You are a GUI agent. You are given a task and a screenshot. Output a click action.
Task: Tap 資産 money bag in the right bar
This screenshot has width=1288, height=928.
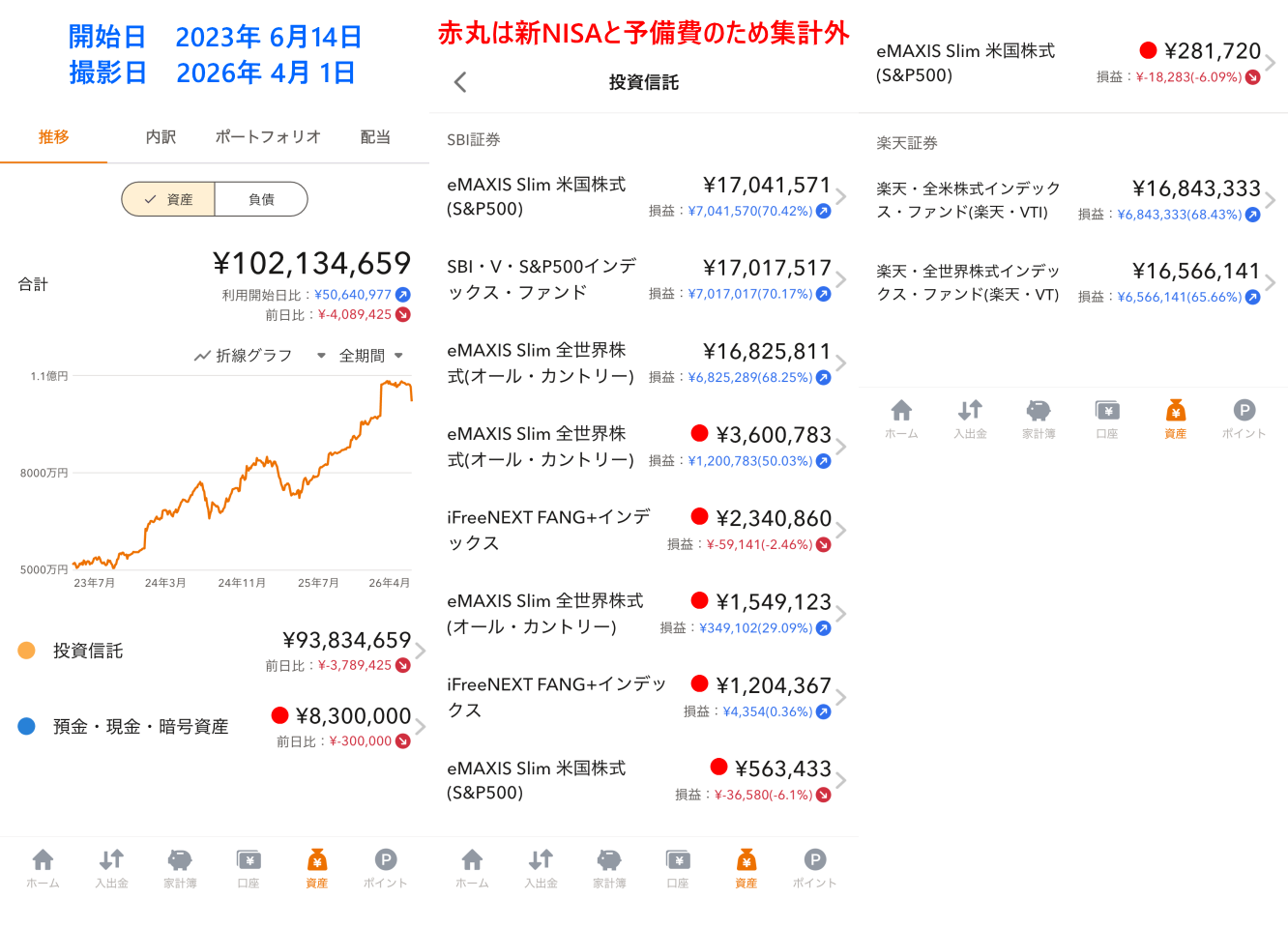click(1175, 419)
